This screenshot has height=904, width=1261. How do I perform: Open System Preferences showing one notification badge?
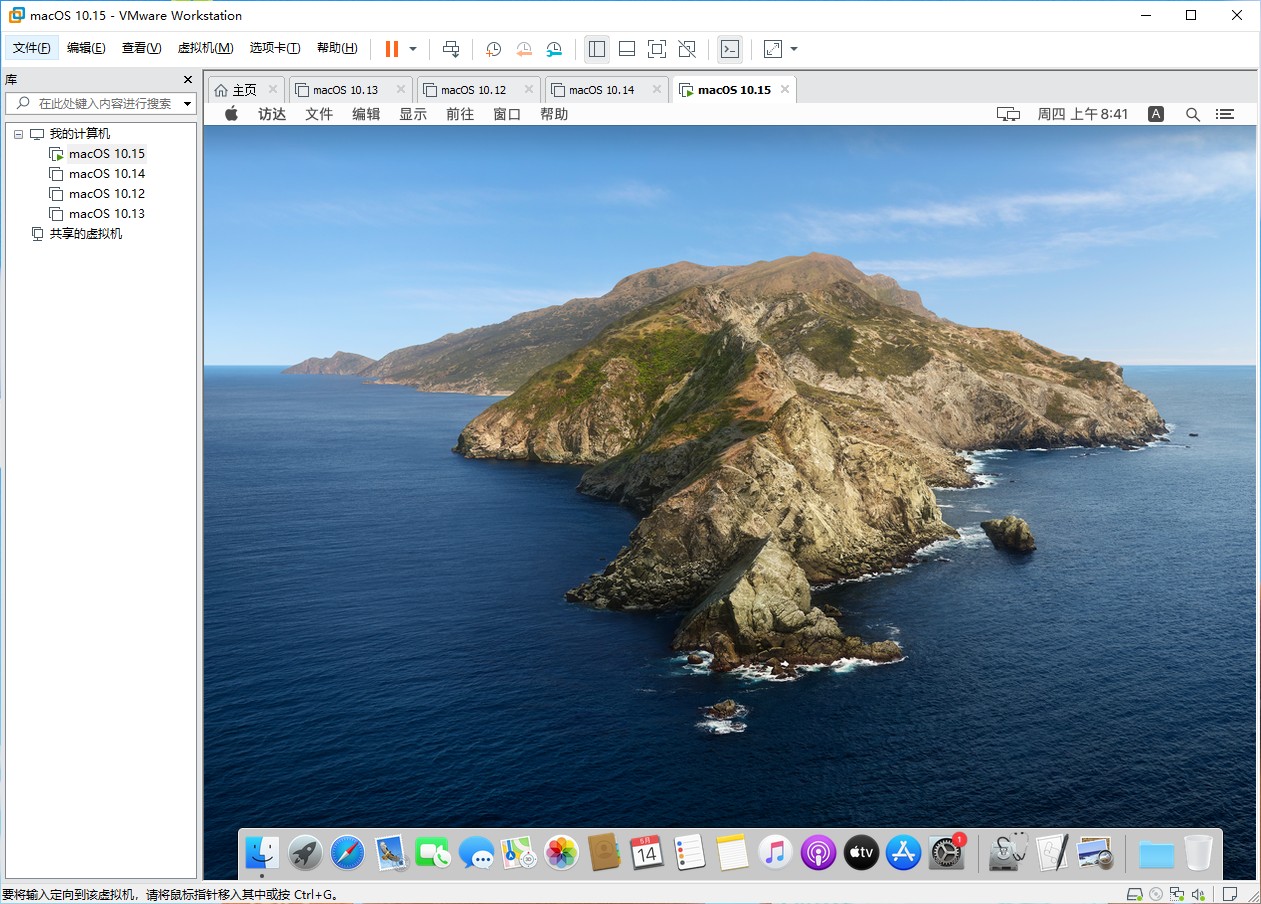[x=946, y=853]
